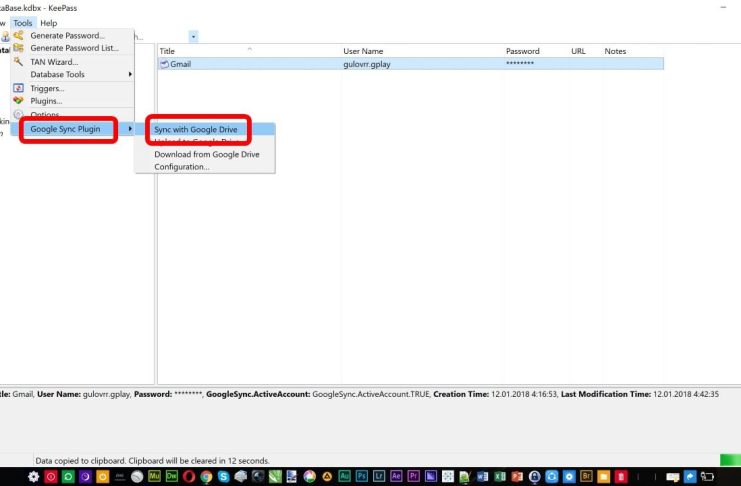The width and height of the screenshot is (741, 486).
Task: Open Skype from the taskbar
Action: click(224, 477)
